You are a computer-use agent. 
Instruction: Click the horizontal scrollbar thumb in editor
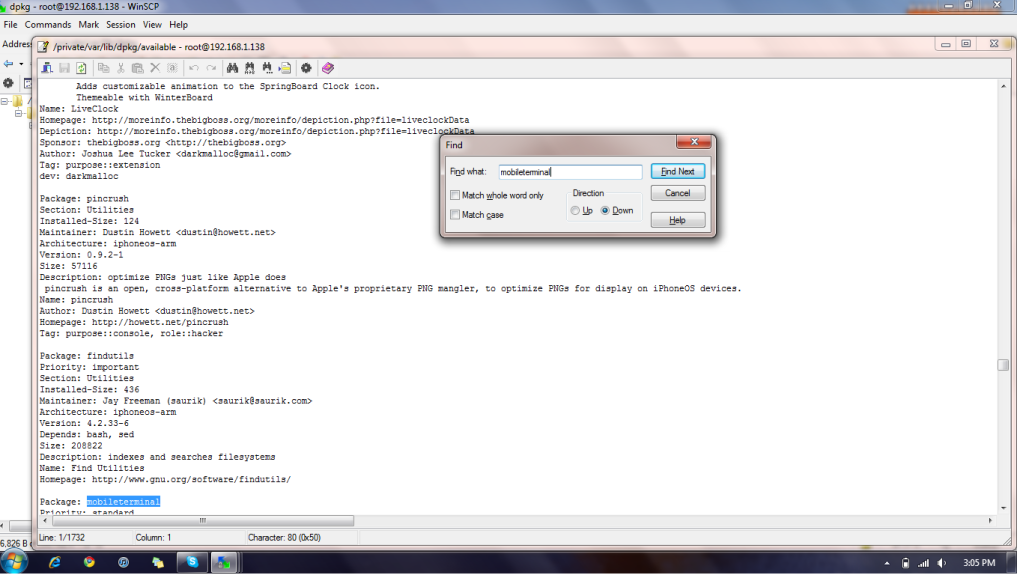pos(203,521)
